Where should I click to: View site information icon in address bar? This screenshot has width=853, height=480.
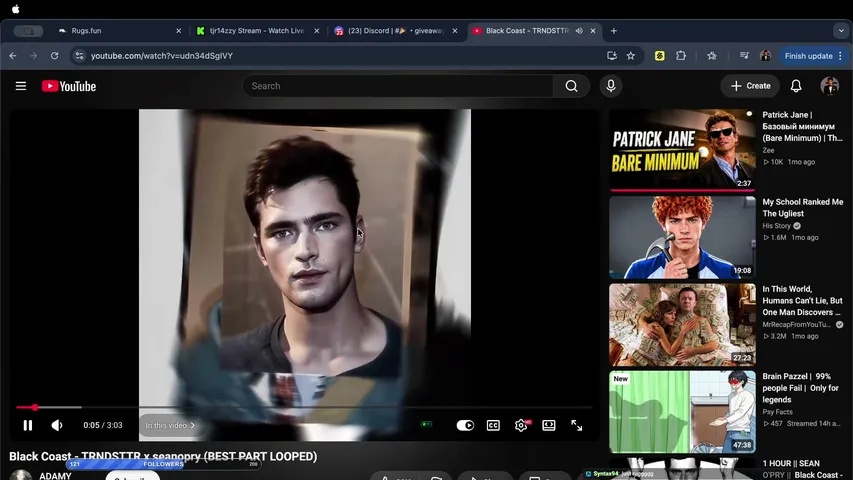click(x=79, y=56)
